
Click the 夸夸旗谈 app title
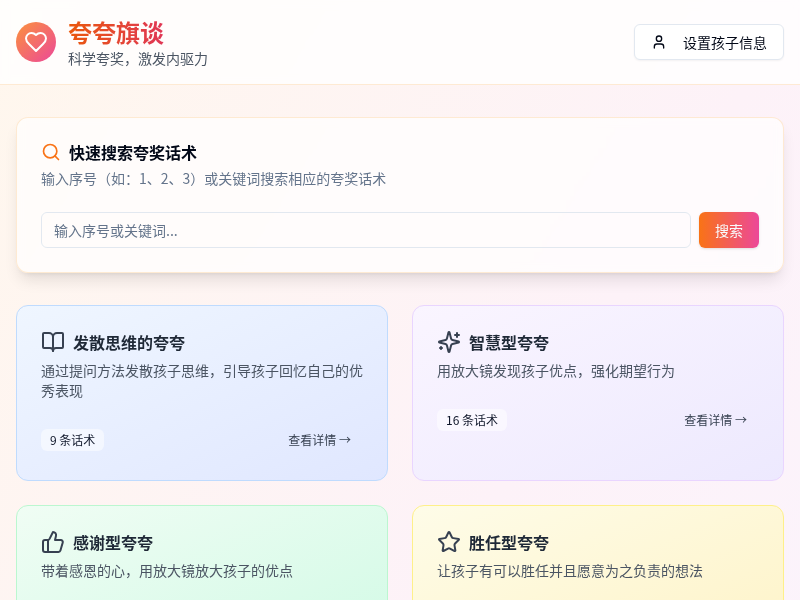[x=116, y=34]
